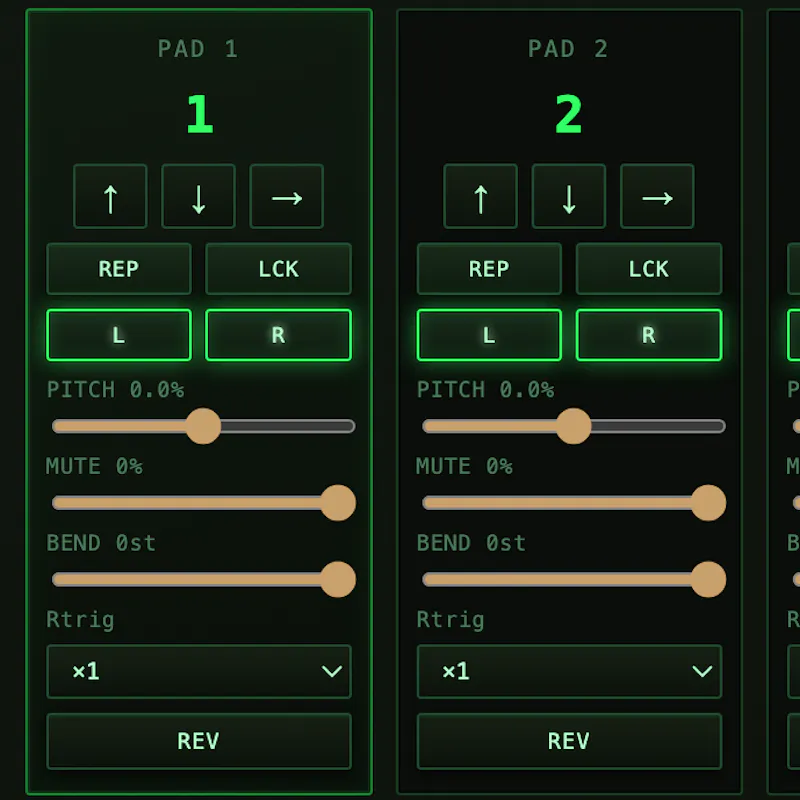This screenshot has height=800, width=800.
Task: Click the BEND 0st label on Pad 1
Action: (101, 543)
